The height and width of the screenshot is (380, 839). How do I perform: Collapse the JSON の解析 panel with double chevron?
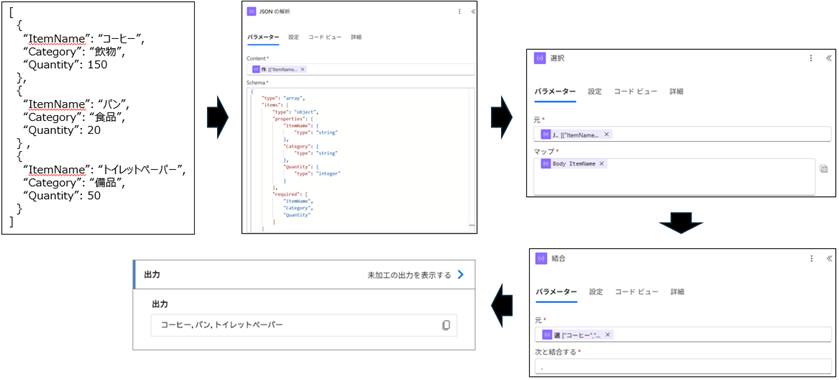click(472, 11)
